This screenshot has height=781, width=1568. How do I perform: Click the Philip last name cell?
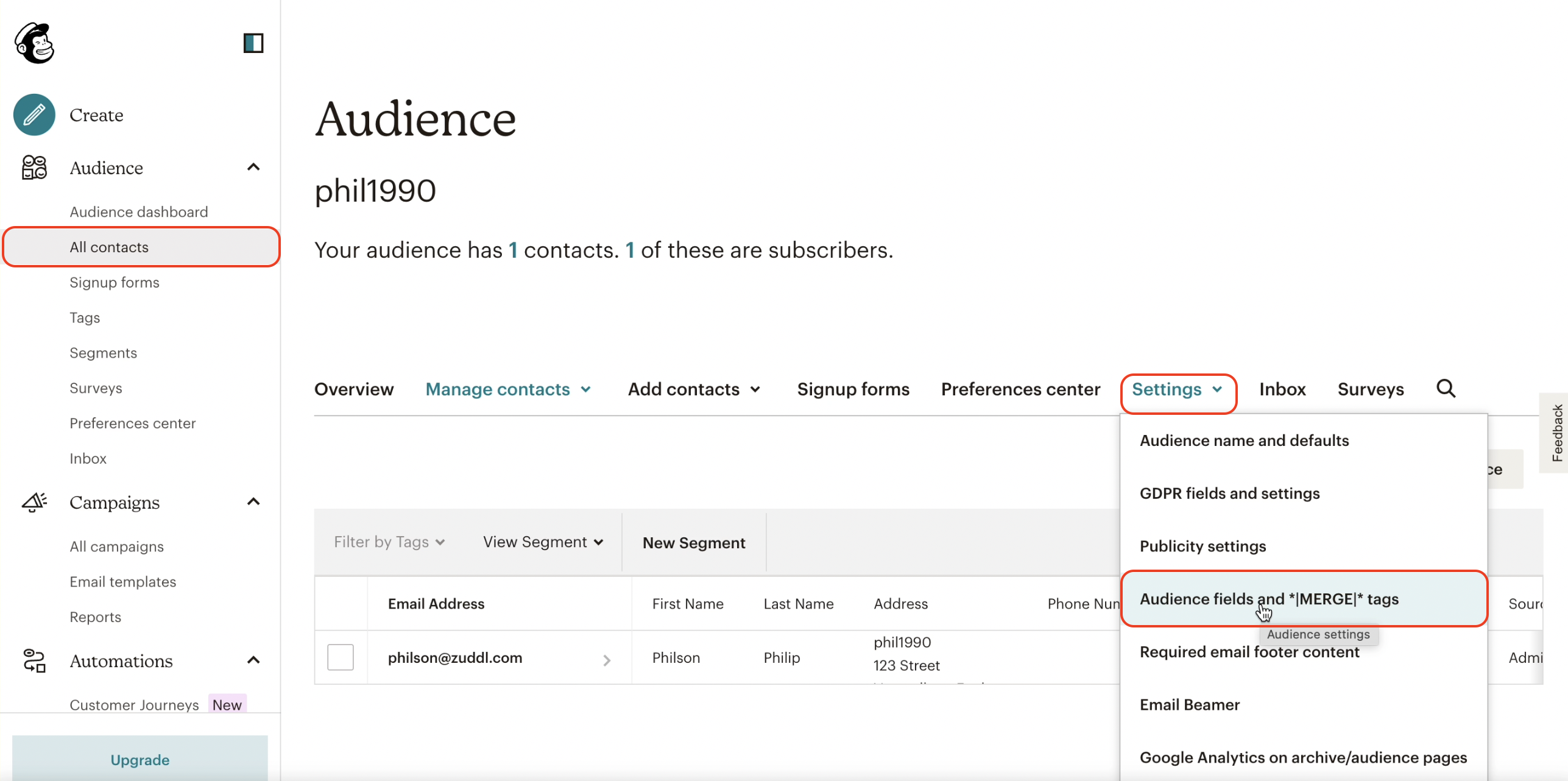pos(782,657)
